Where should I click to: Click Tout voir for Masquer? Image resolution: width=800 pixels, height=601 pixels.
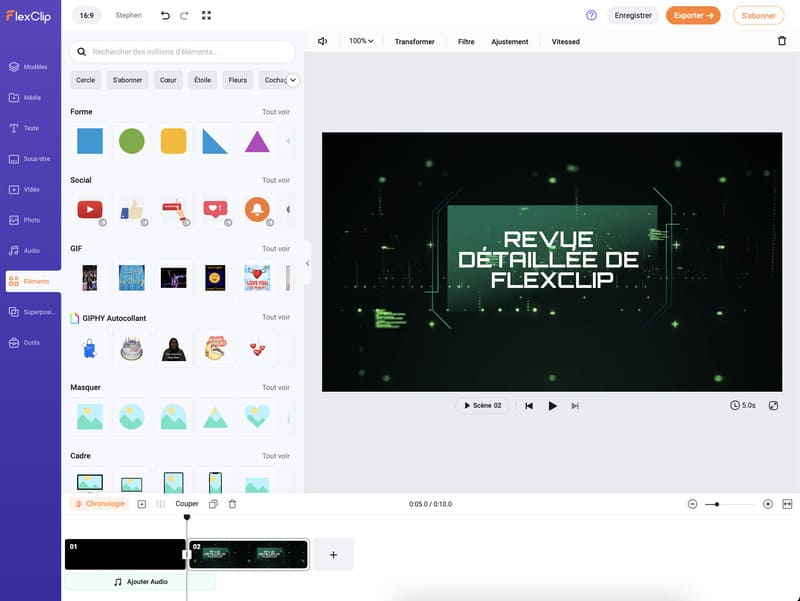[276, 387]
